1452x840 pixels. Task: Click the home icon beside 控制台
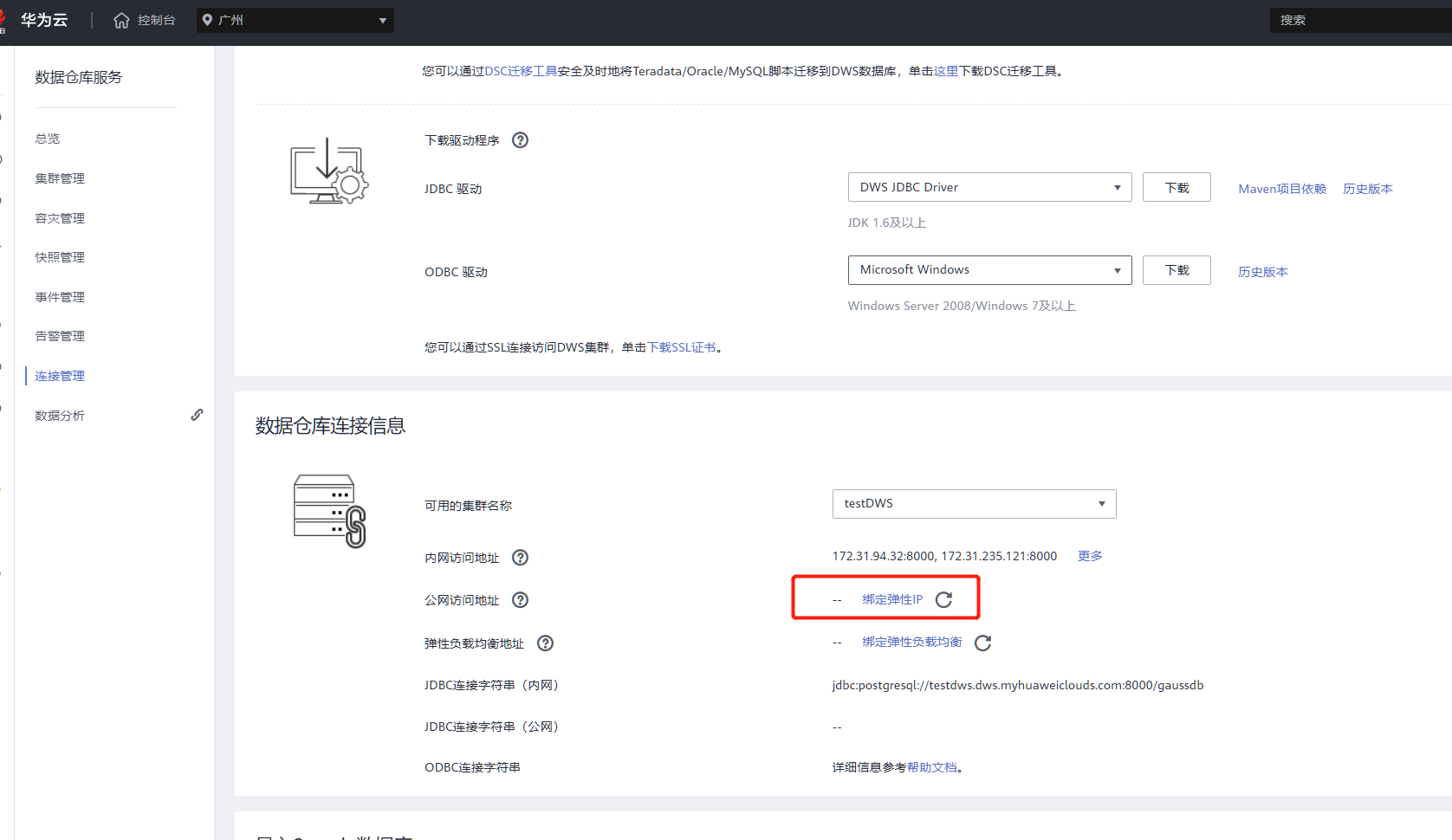point(121,20)
